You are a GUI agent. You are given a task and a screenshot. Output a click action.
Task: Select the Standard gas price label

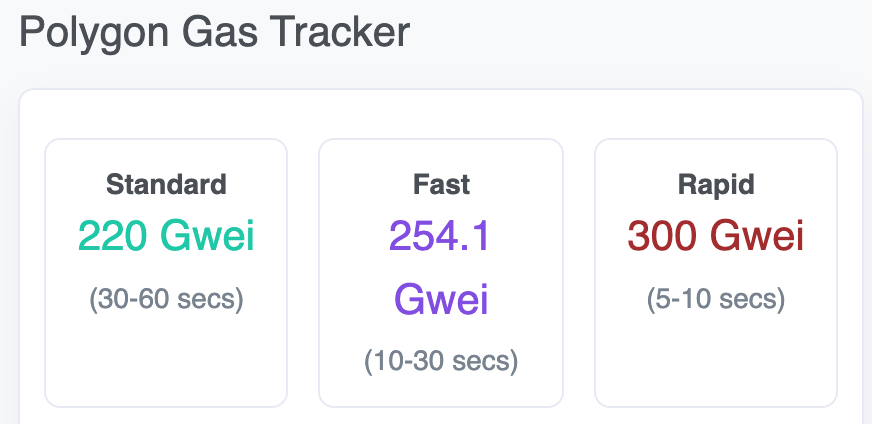[166, 185]
